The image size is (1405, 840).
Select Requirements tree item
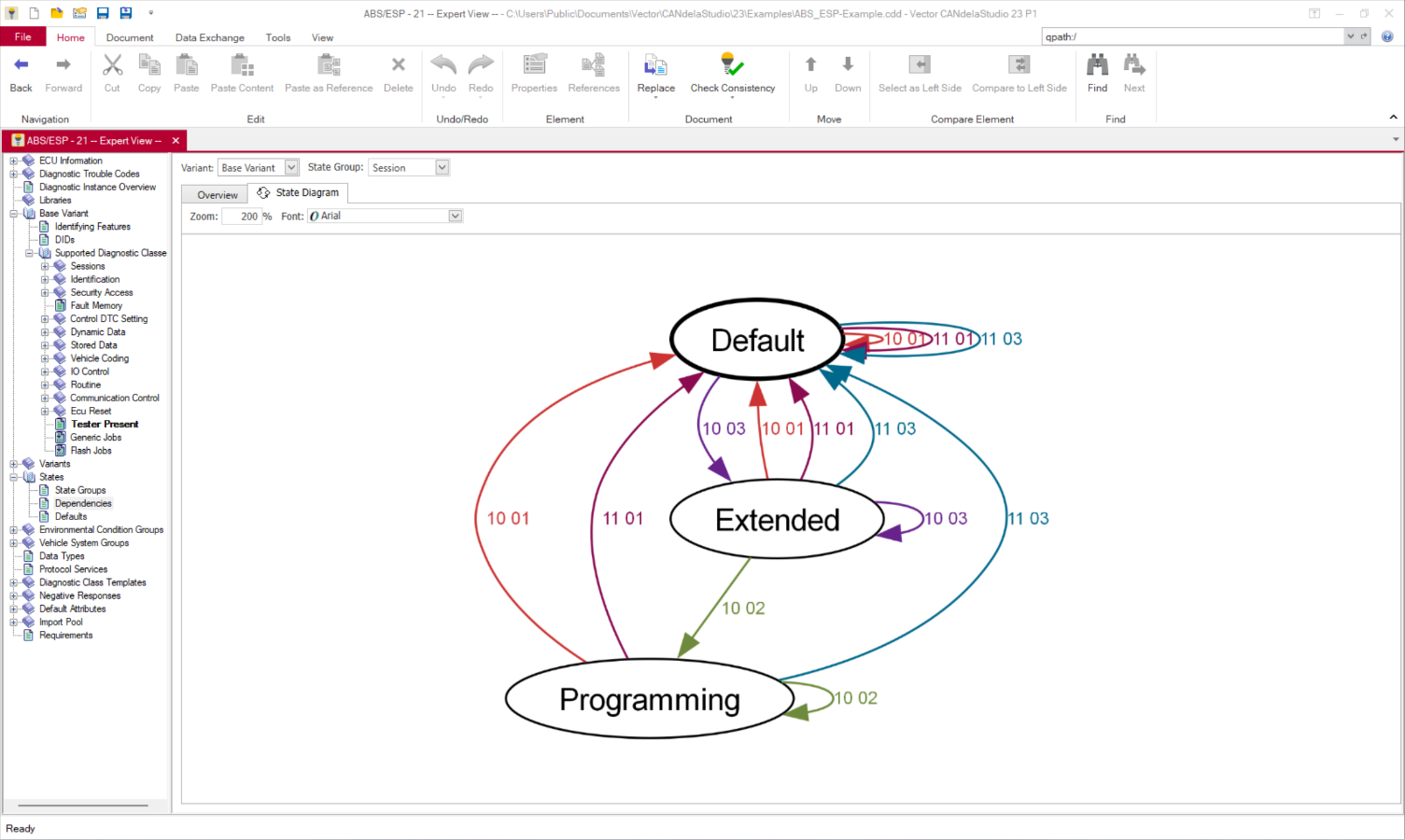[65, 636]
